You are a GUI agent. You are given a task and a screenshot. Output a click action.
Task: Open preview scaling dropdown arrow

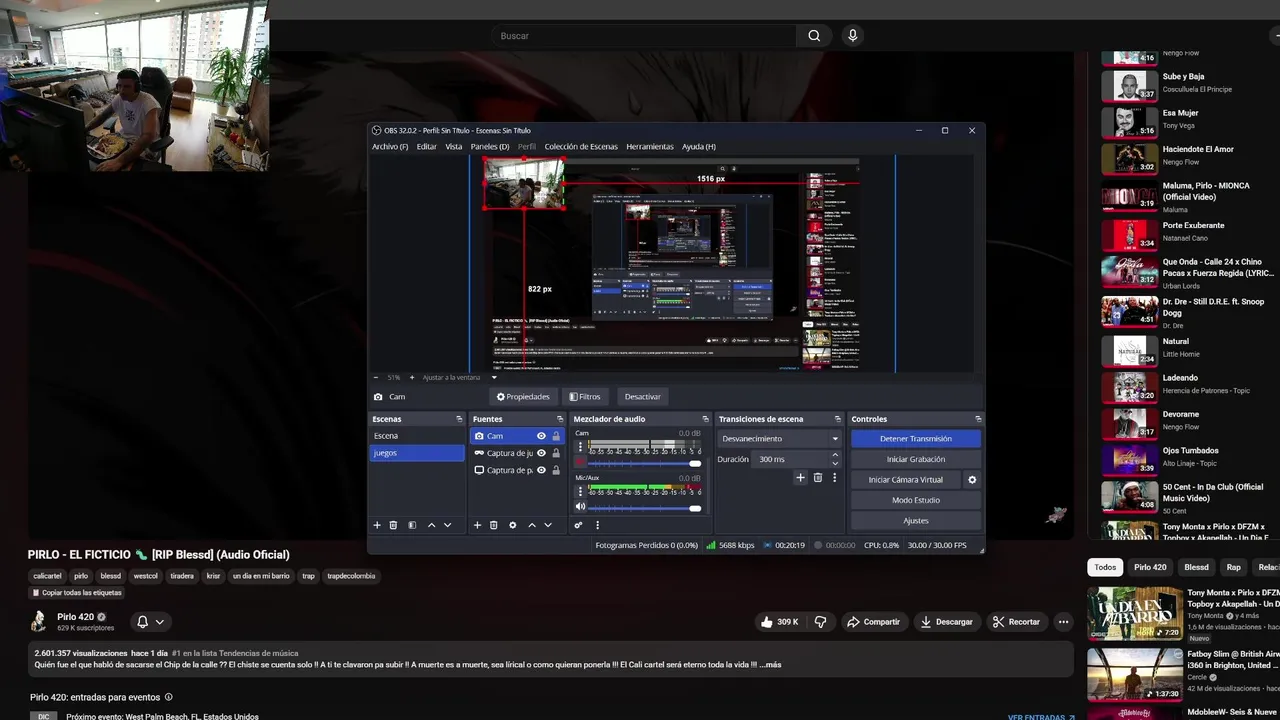[x=494, y=377]
